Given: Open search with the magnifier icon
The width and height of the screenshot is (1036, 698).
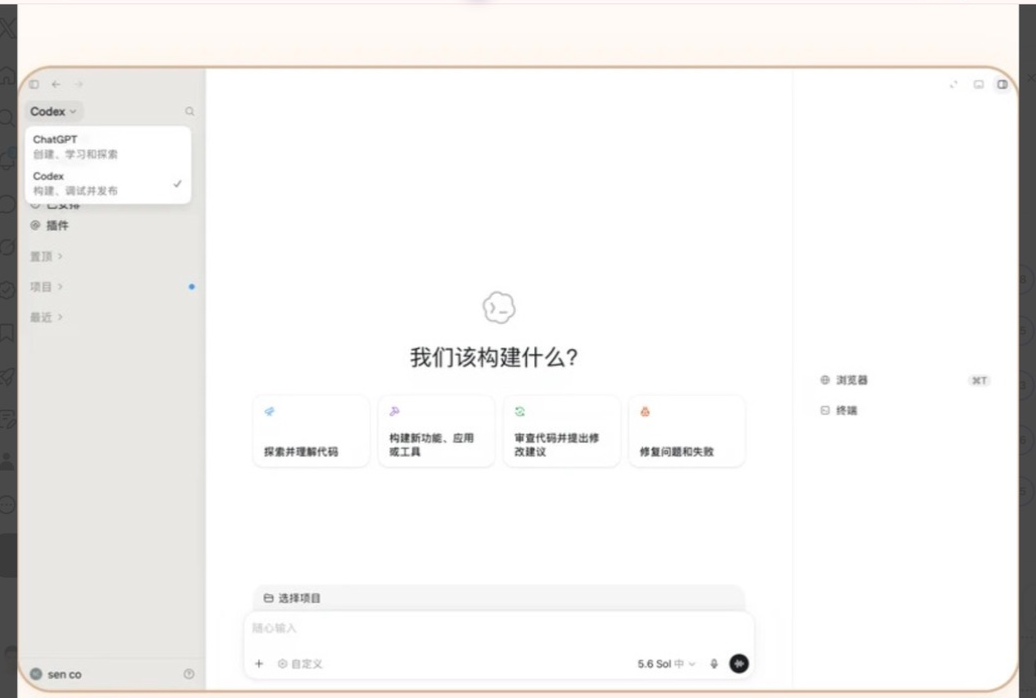Looking at the screenshot, I should click(x=190, y=112).
